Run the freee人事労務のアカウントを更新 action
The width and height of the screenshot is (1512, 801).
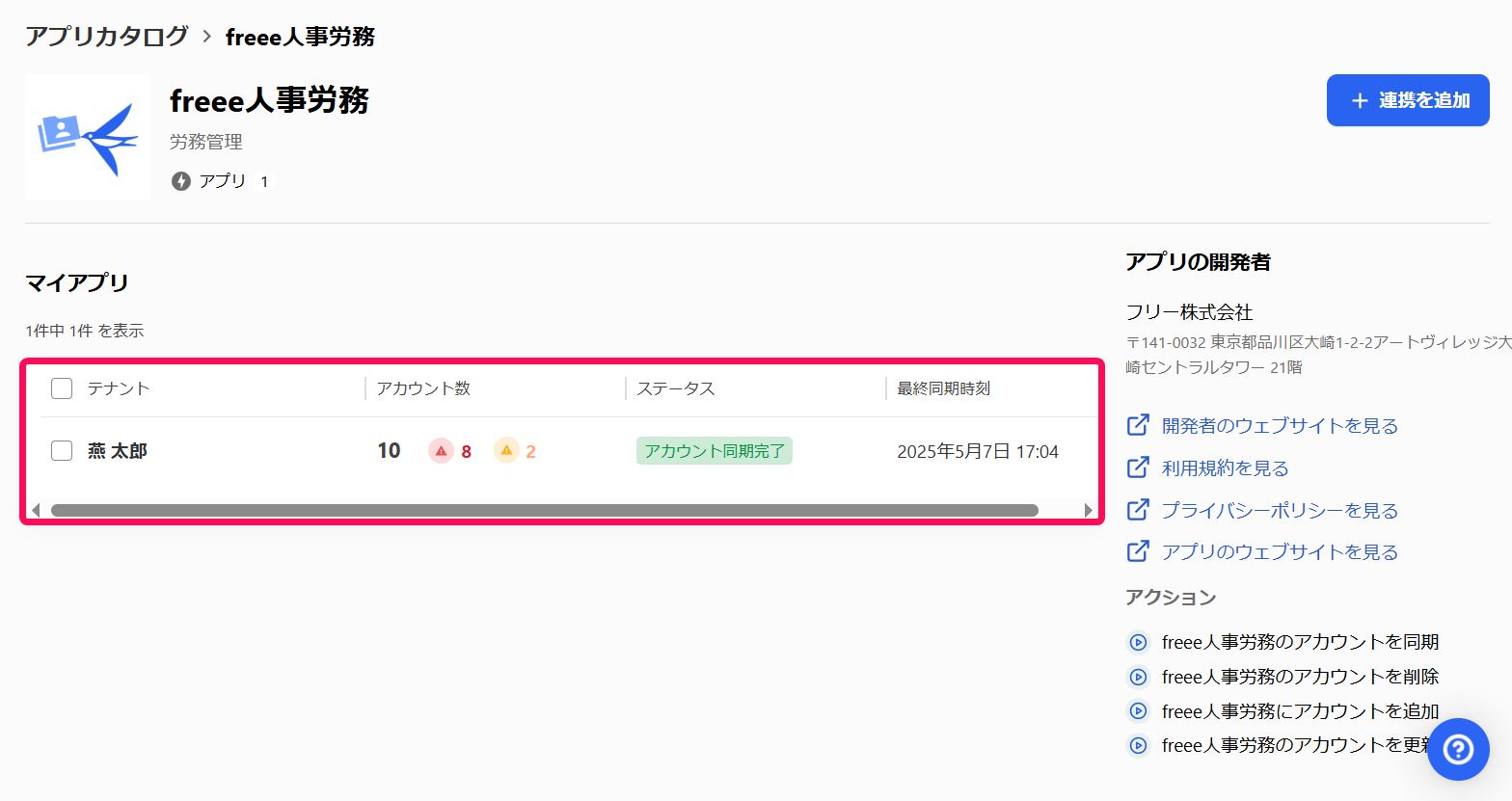click(x=1295, y=745)
